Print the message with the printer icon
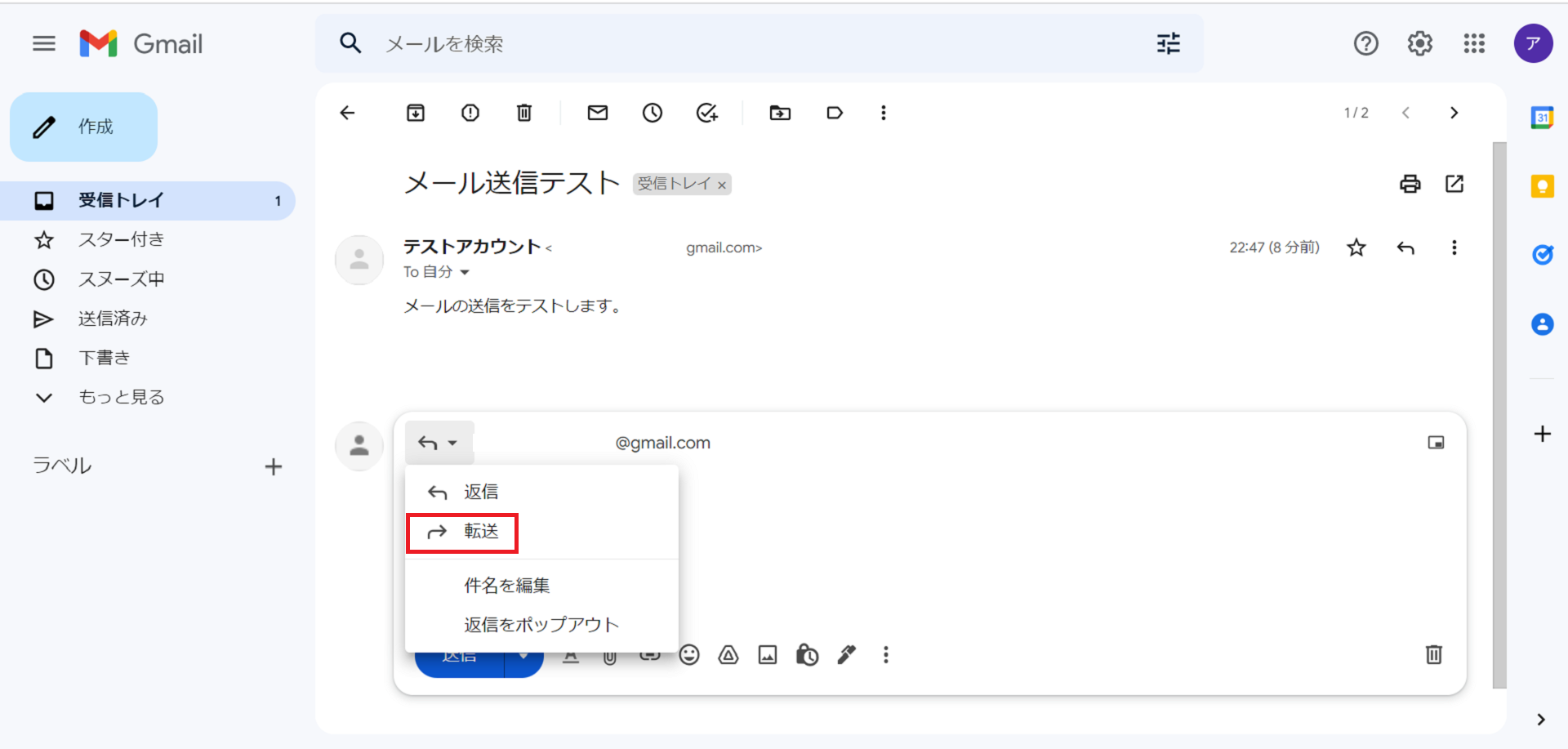 (1410, 184)
